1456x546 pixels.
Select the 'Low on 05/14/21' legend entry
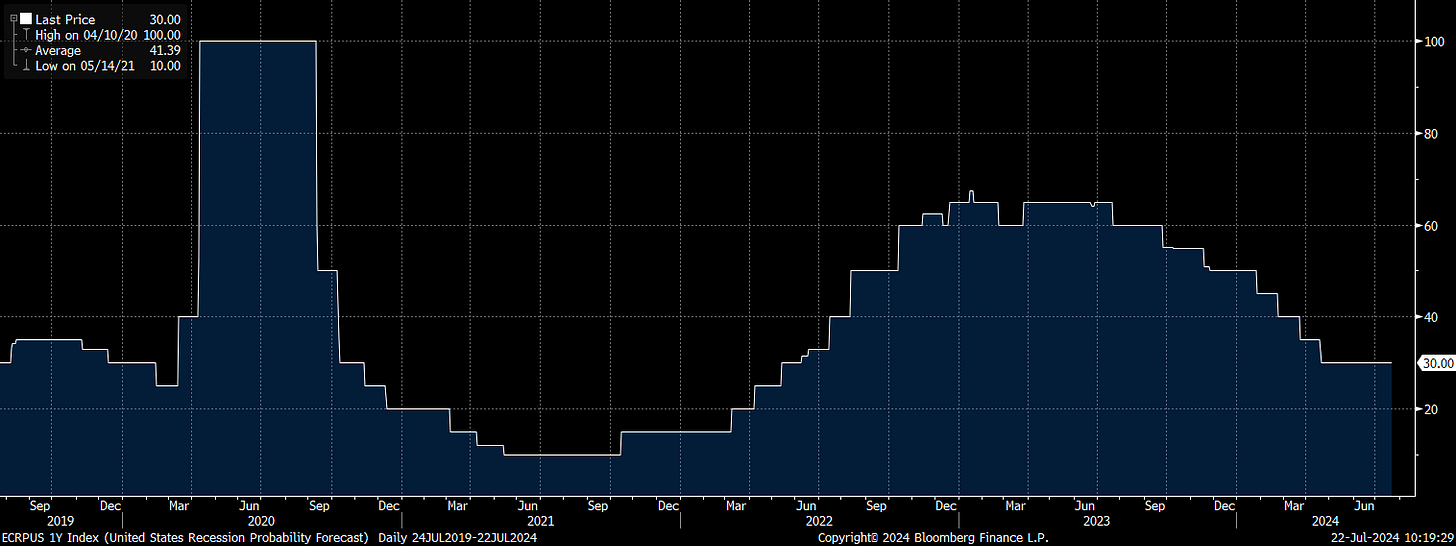(x=84, y=66)
